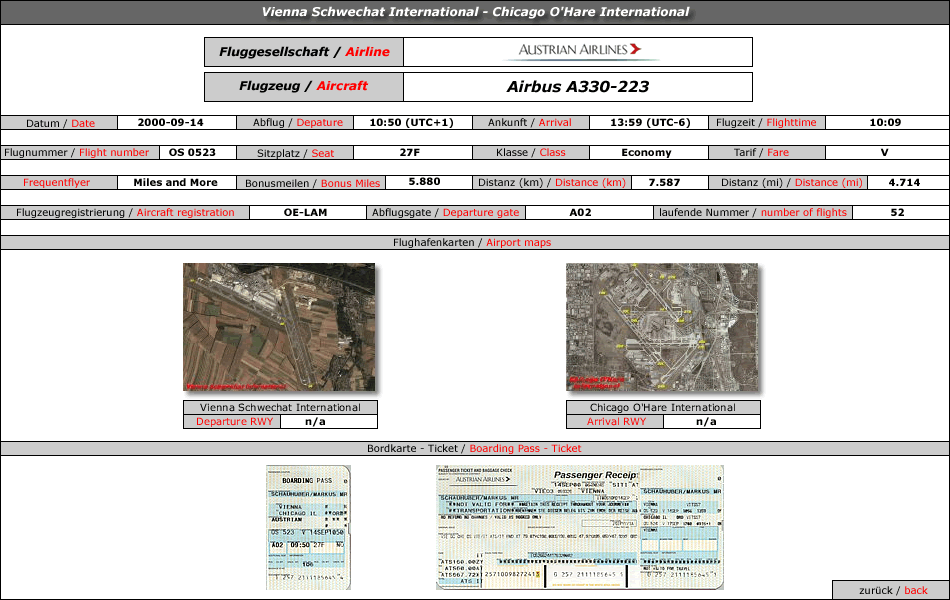This screenshot has height=600, width=950.
Task: Click the page title route header
Action: click(x=475, y=12)
